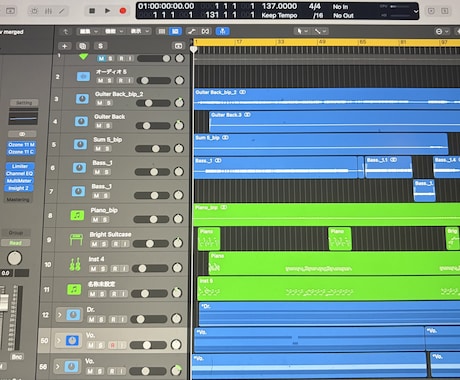Open the Mixer toolbar icon
460x380 pixels.
tap(48, 11)
